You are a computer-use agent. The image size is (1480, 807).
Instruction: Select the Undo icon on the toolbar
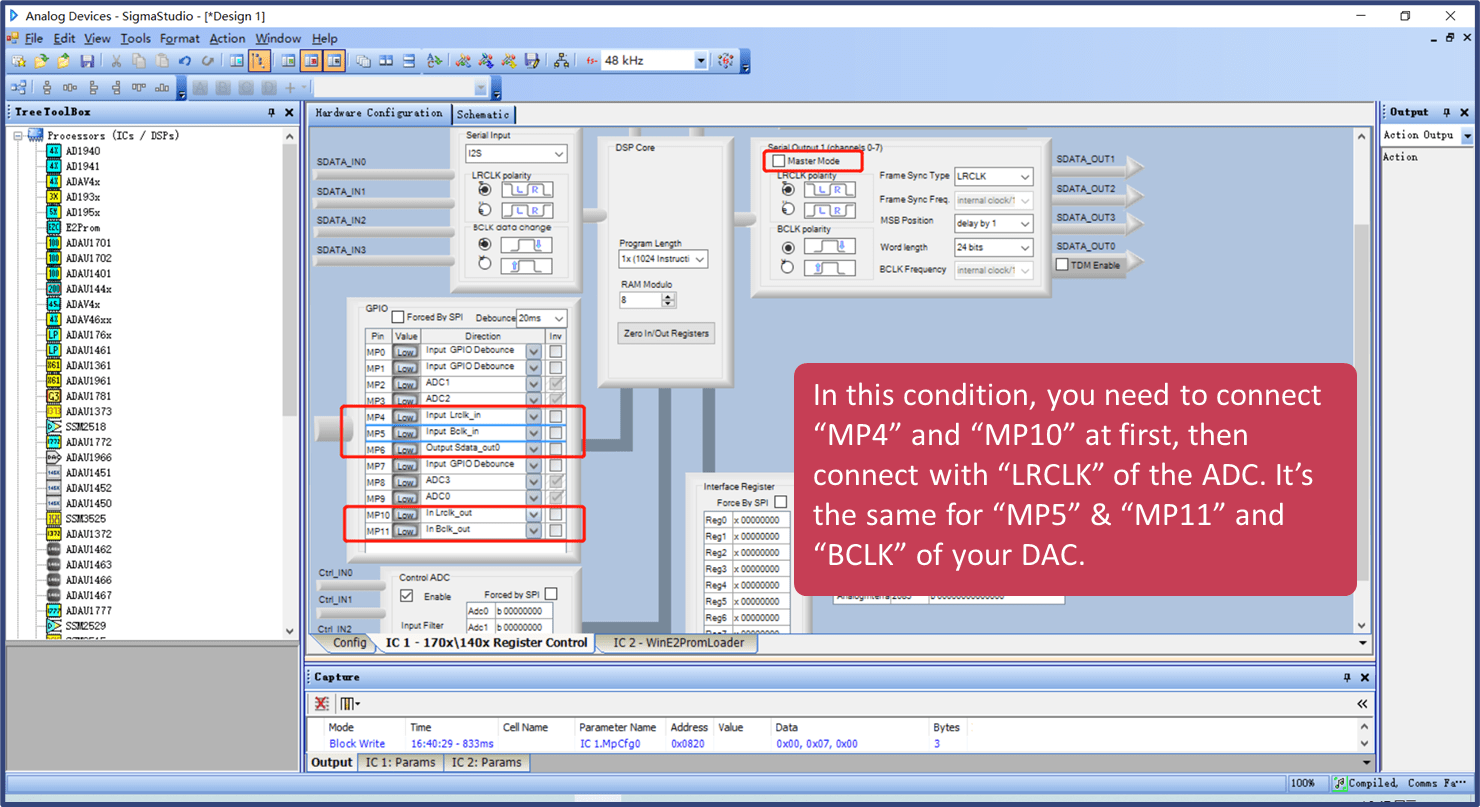(185, 61)
